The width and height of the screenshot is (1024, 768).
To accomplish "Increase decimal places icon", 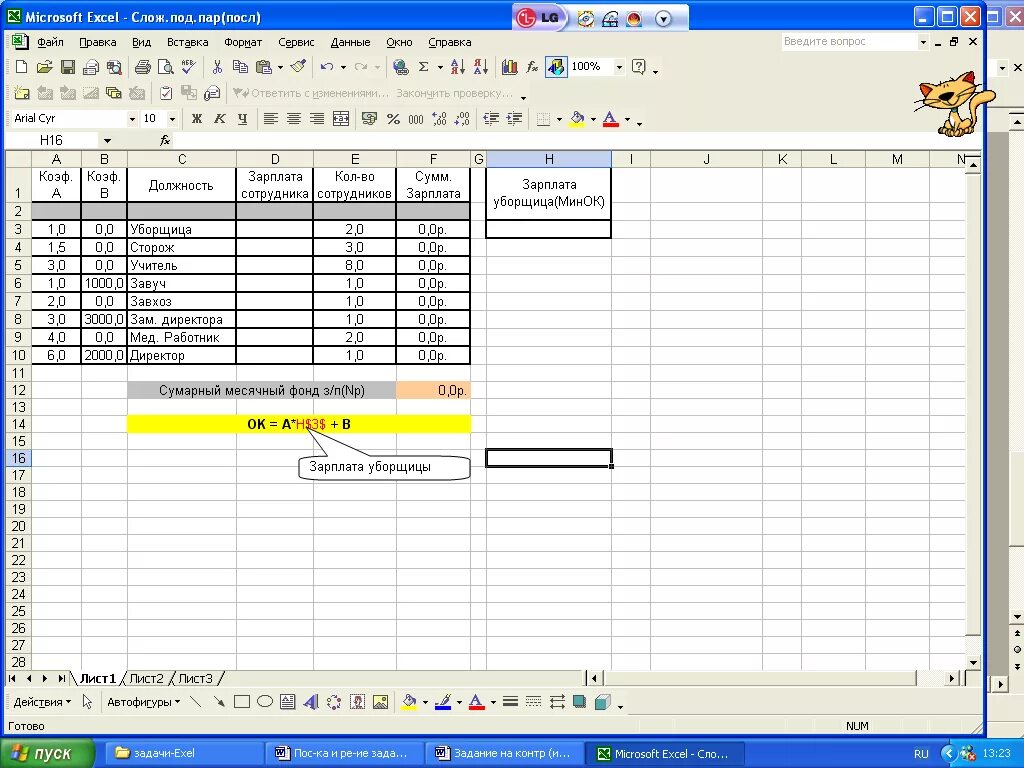I will click(439, 118).
